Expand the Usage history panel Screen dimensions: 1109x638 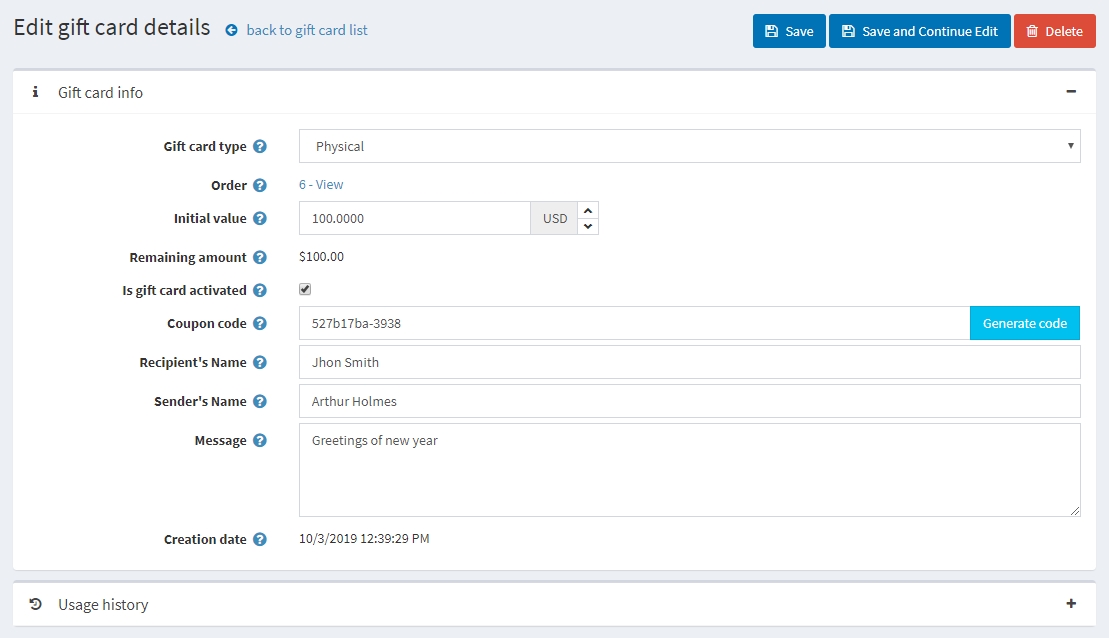[x=1071, y=604]
